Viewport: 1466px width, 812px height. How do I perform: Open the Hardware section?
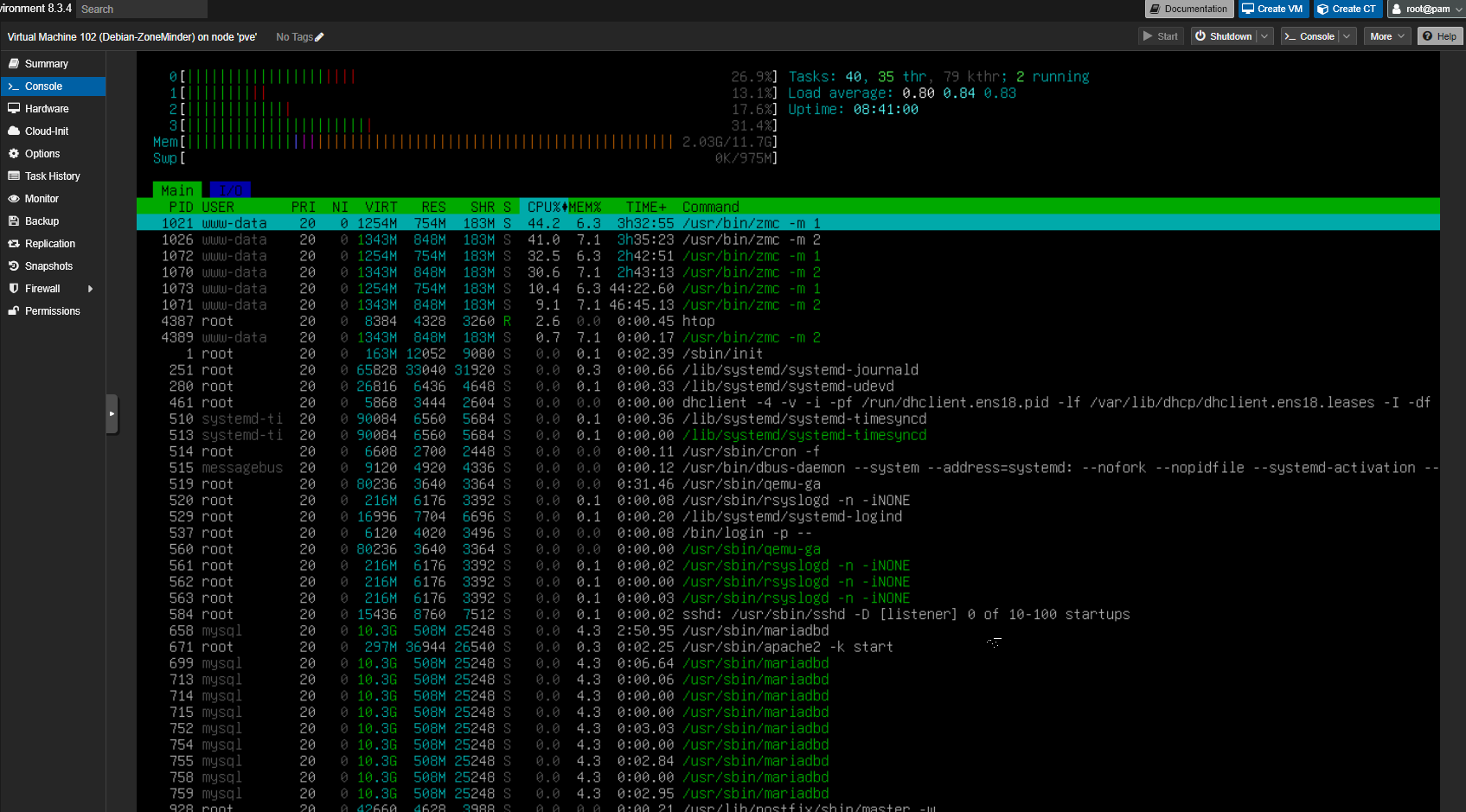coord(53,109)
